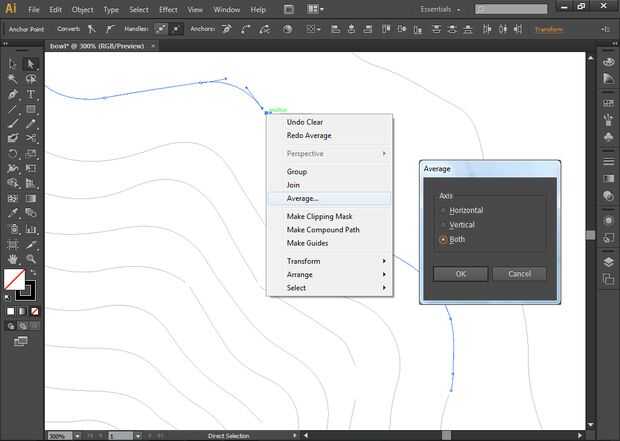Choose the Vertical axis option
This screenshot has width=620, height=441.
click(461, 225)
